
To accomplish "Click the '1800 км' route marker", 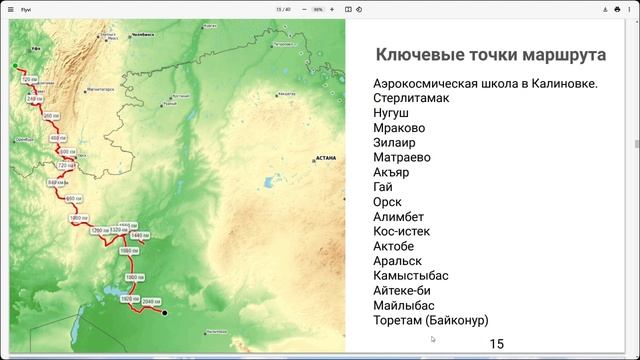I will pyautogui.click(x=135, y=278).
